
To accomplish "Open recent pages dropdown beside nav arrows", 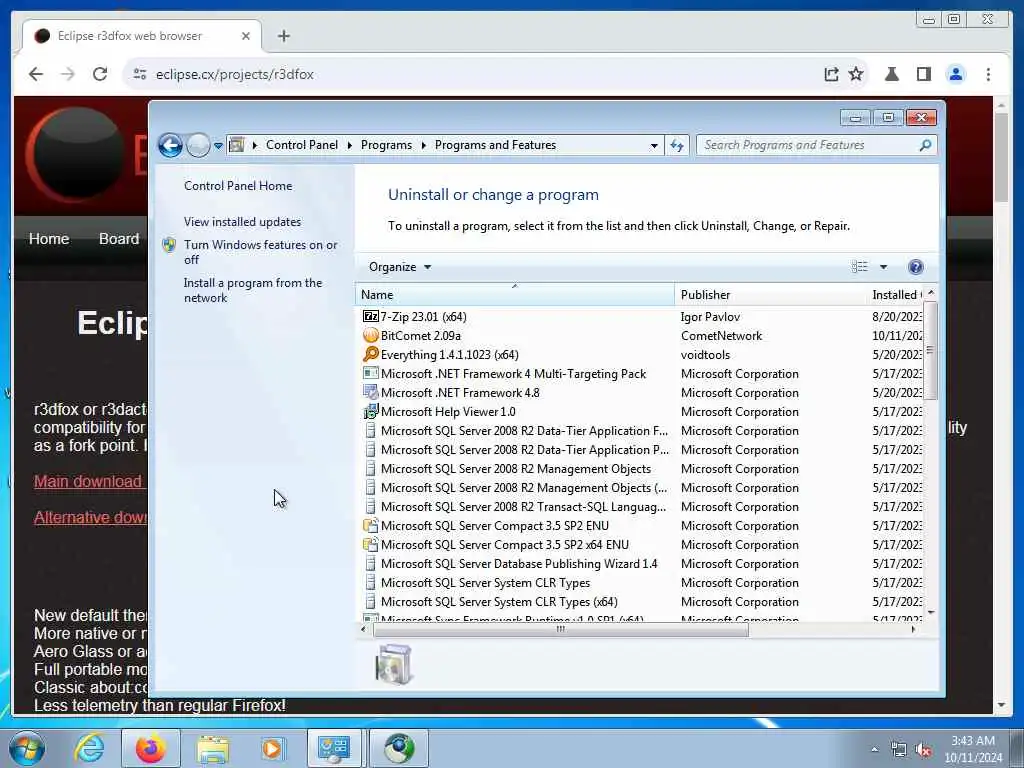I will pyautogui.click(x=218, y=146).
